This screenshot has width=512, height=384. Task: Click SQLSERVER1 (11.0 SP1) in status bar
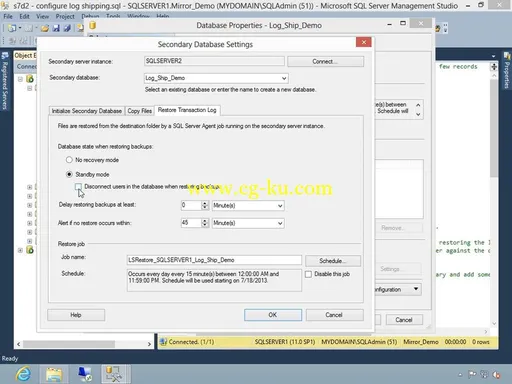(x=285, y=342)
